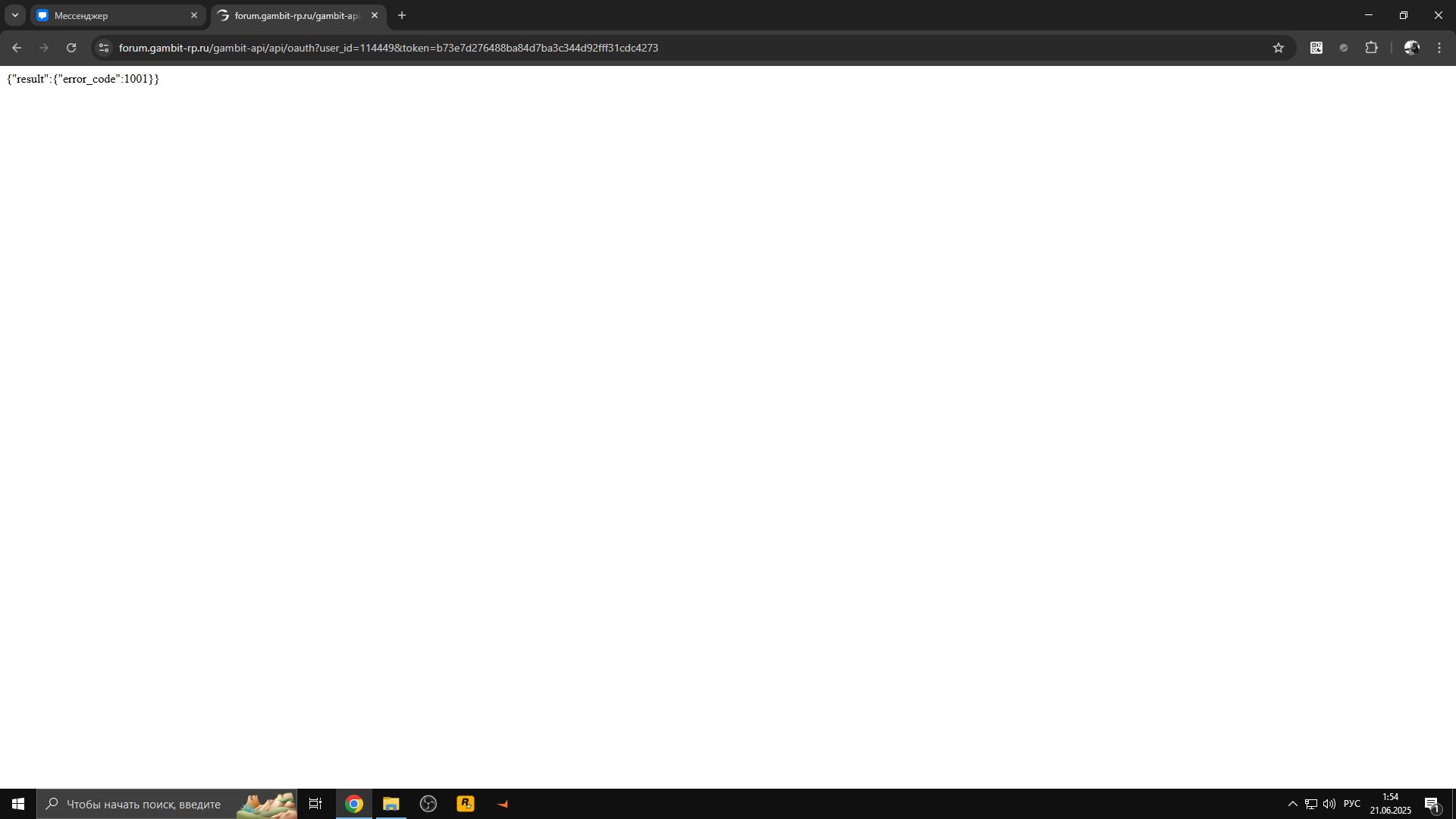Click the search highlights image in taskbar
This screenshot has height=819, width=1456.
tap(266, 805)
